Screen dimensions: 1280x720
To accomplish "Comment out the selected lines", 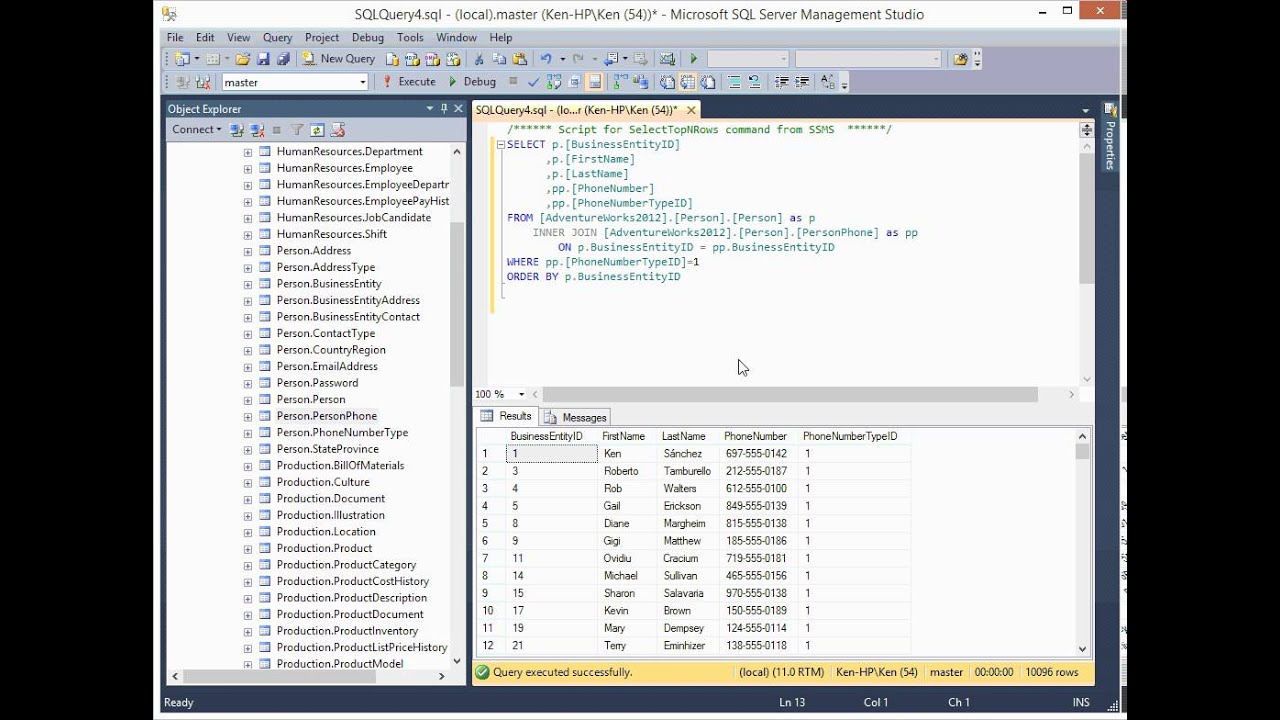I will click(x=735, y=82).
